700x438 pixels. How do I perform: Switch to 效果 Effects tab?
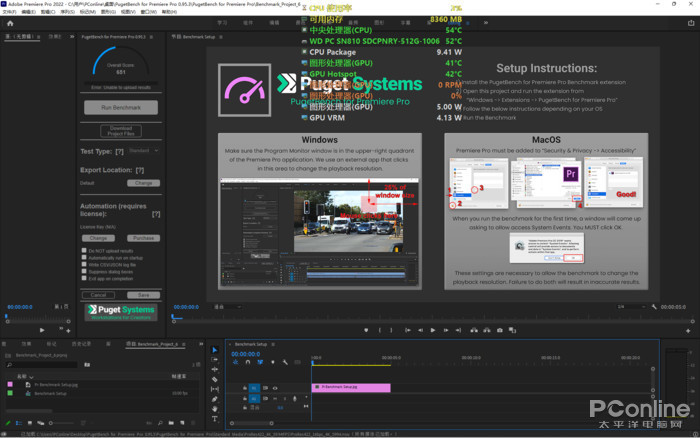[26, 344]
